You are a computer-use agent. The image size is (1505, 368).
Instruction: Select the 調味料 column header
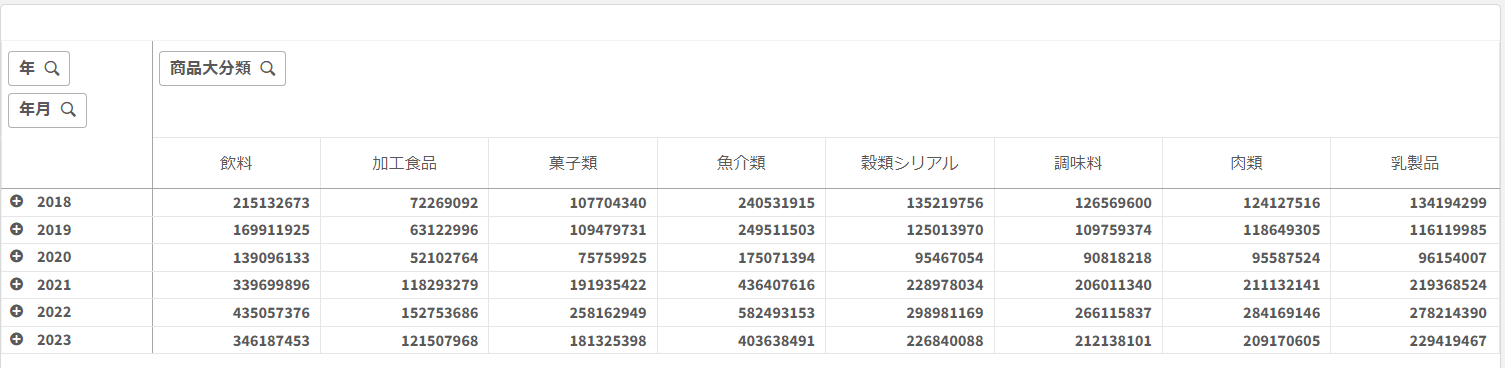coord(1078,163)
